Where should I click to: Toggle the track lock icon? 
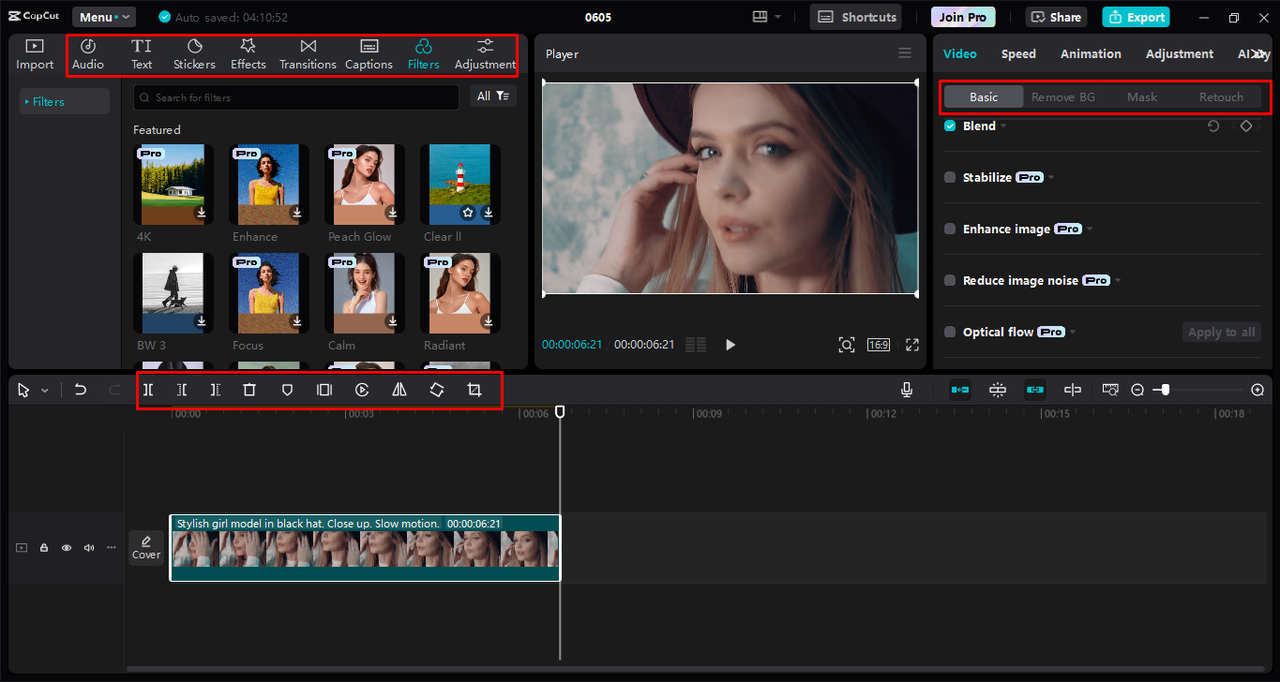pyautogui.click(x=44, y=548)
